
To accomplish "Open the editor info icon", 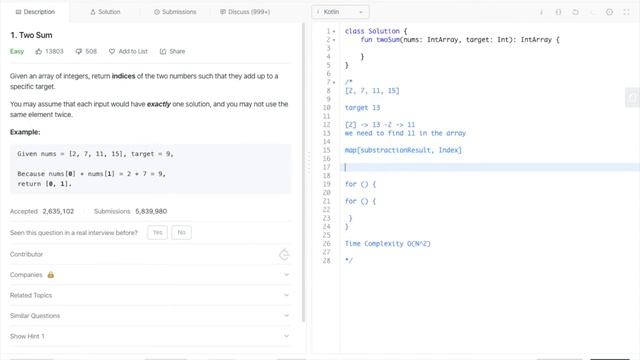I will [x=541, y=12].
